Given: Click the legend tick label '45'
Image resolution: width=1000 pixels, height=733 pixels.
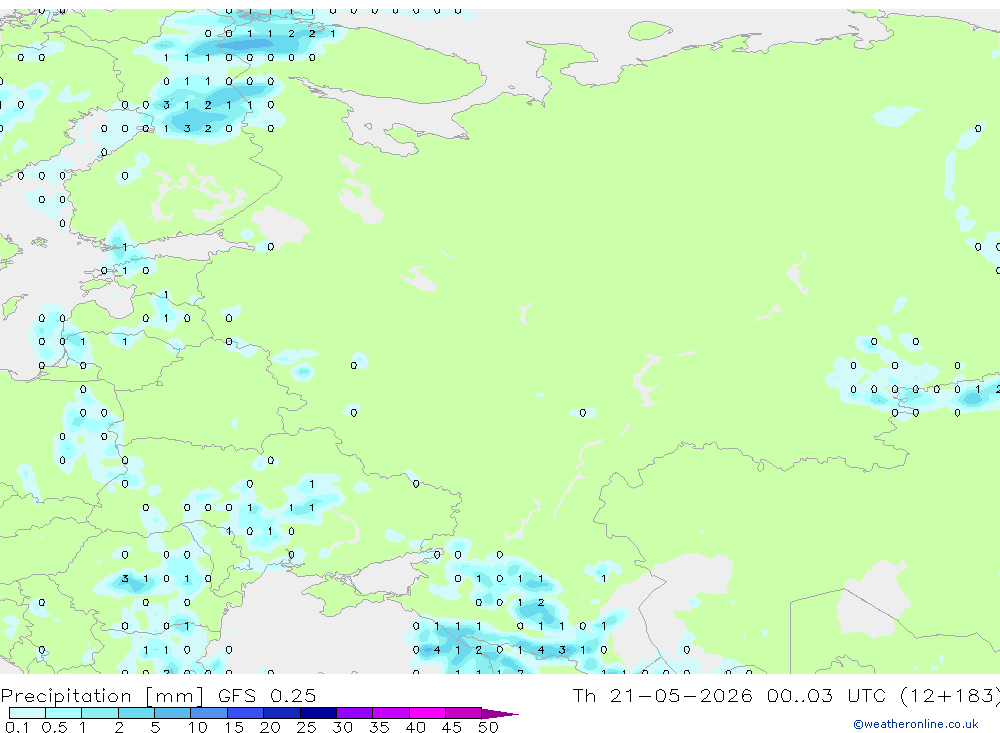Looking at the screenshot, I should click(452, 727).
